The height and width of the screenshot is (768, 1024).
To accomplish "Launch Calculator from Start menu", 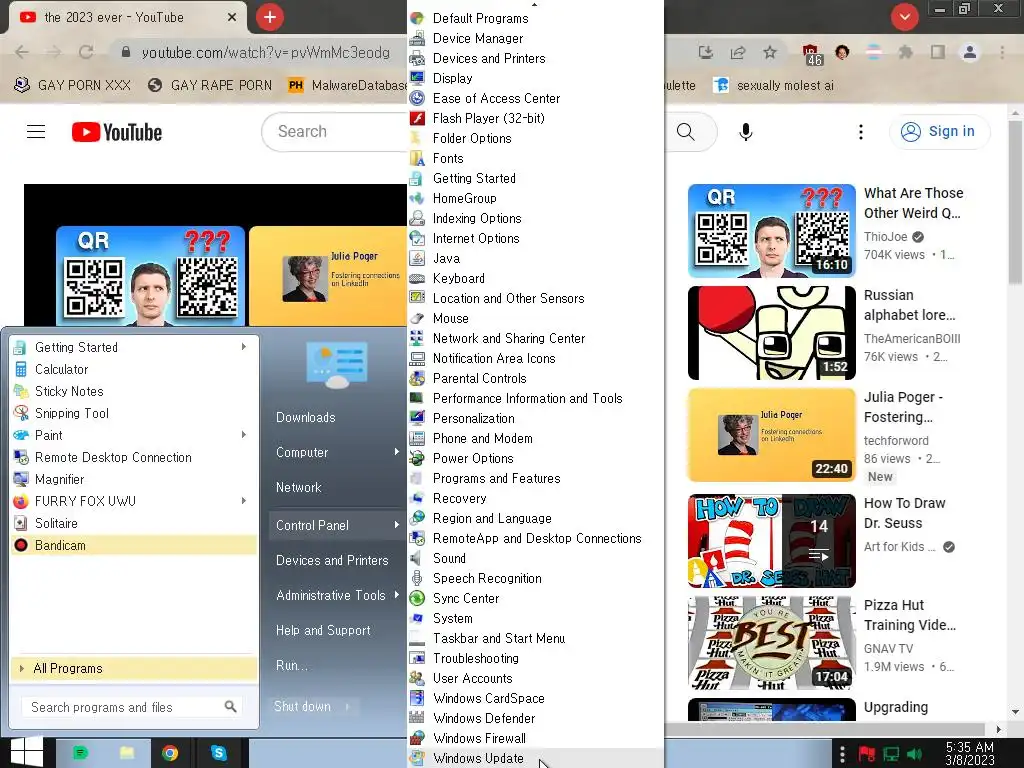I will pyautogui.click(x=134, y=369).
